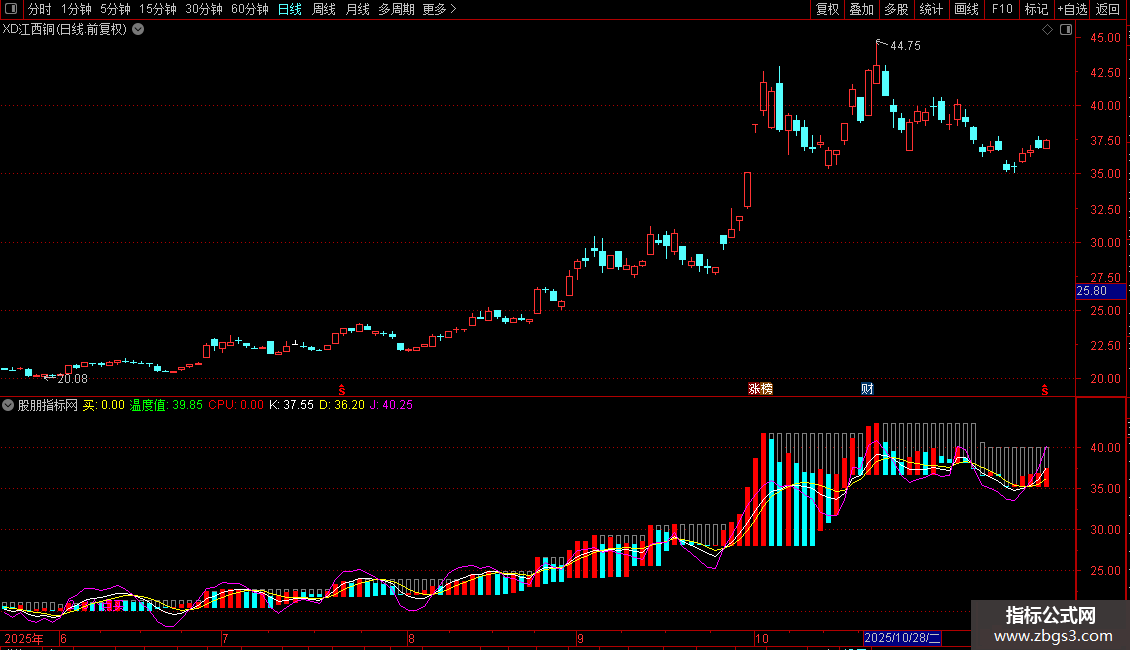This screenshot has width=1130, height=650.
Task: Click month 10 on the time axis
Action: tap(762, 638)
